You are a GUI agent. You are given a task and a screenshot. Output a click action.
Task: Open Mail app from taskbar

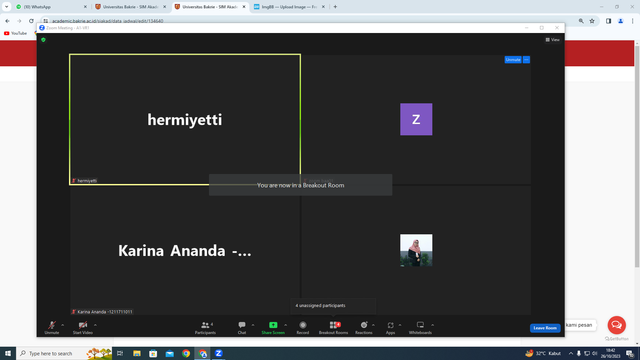tap(169, 353)
